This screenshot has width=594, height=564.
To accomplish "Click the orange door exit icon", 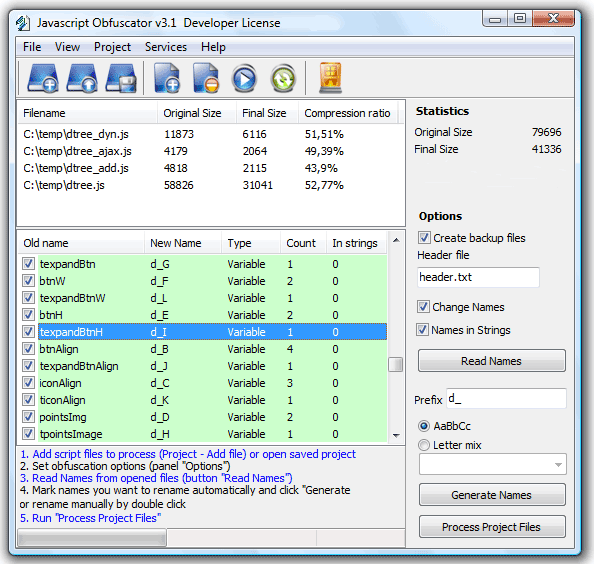I will [330, 78].
